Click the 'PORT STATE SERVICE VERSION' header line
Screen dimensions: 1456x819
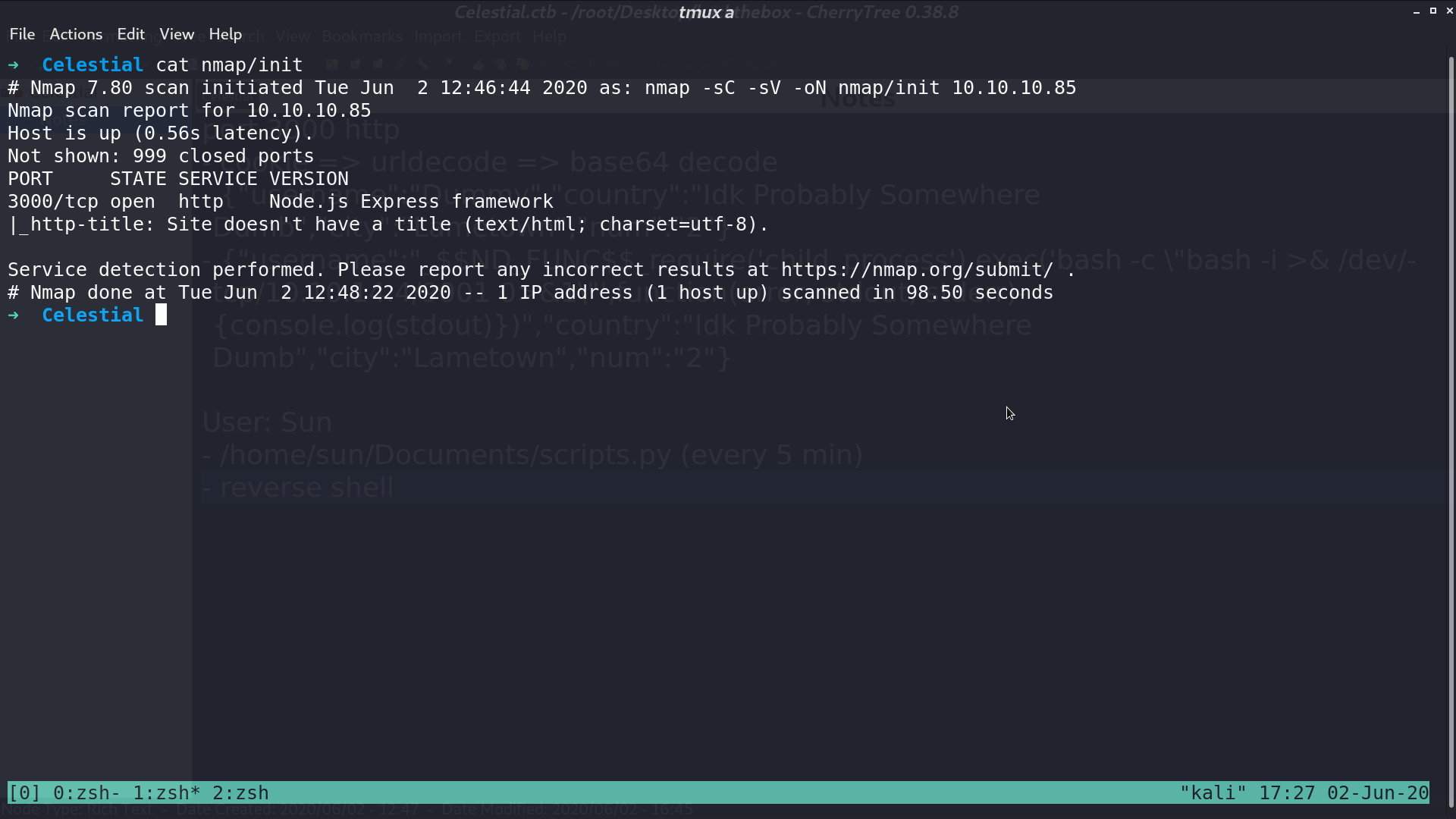[178, 179]
